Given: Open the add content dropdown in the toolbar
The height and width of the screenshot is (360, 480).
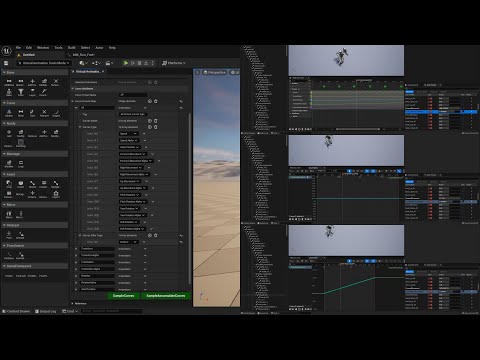Looking at the screenshot, I should click(83, 63).
